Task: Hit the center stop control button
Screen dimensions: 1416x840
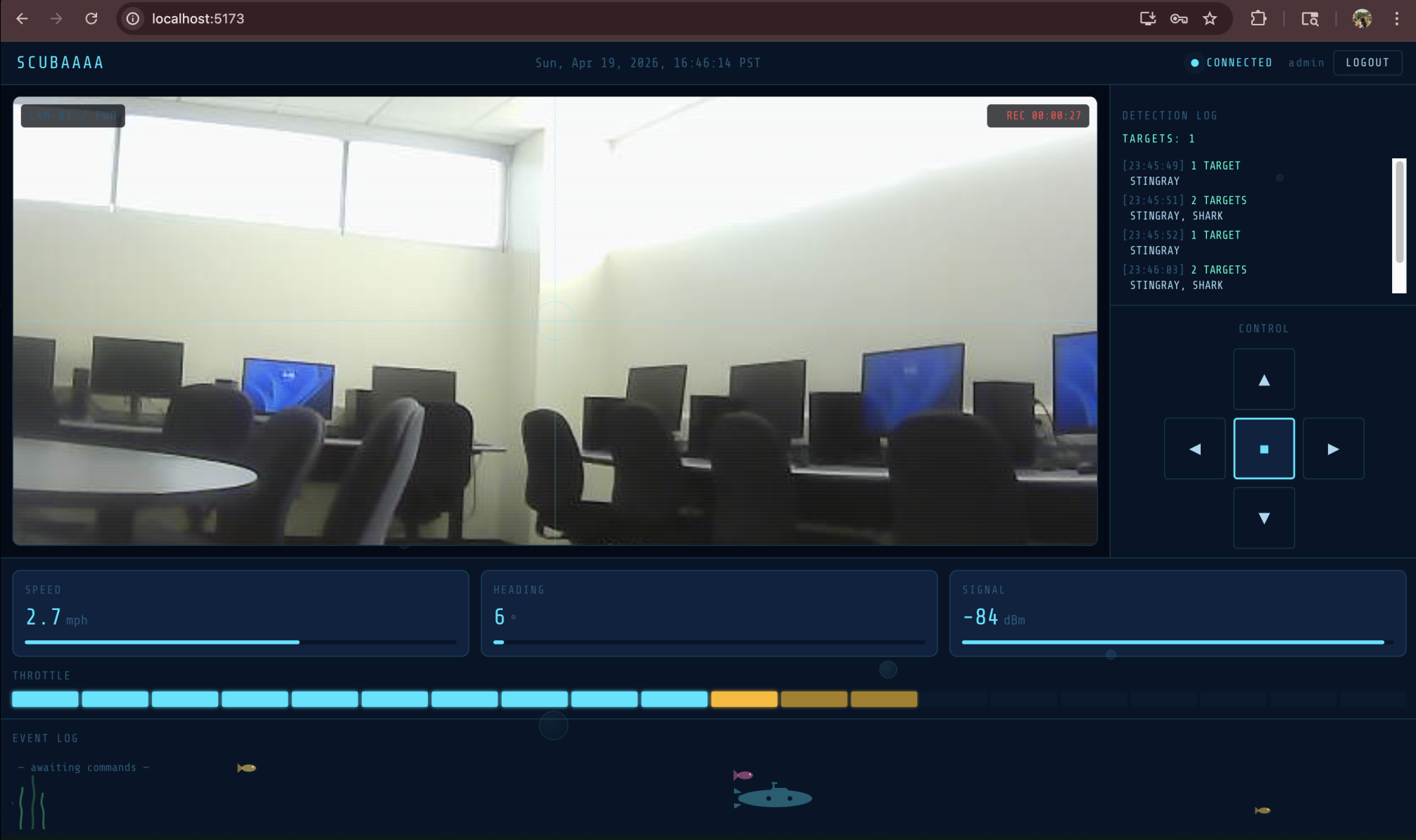Action: click(1263, 449)
